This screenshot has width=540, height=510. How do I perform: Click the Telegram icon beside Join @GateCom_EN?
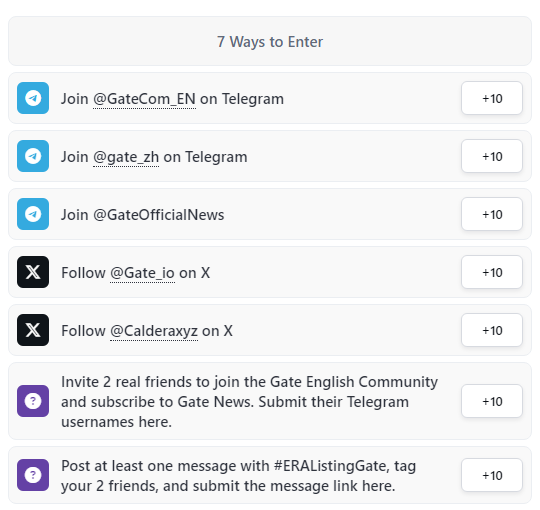(x=33, y=98)
